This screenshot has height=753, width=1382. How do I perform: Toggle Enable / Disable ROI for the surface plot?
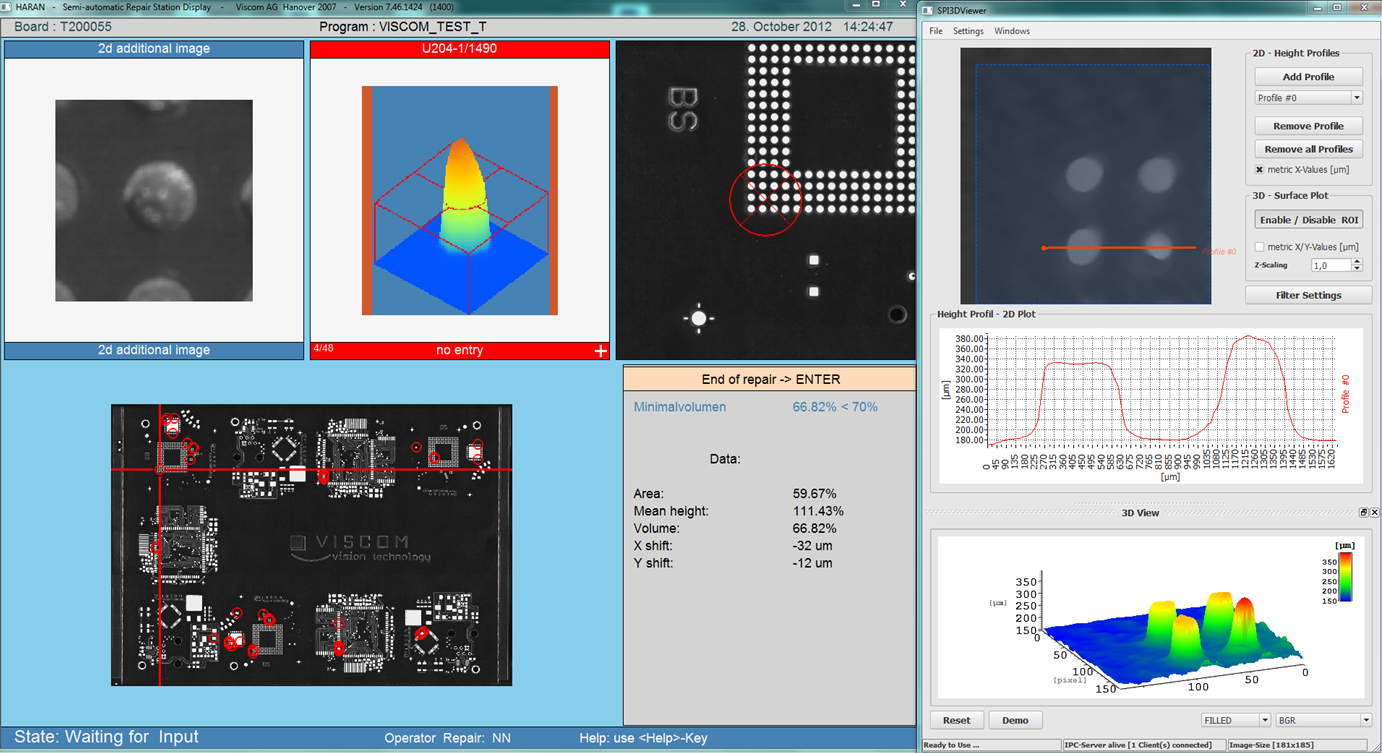click(1308, 219)
